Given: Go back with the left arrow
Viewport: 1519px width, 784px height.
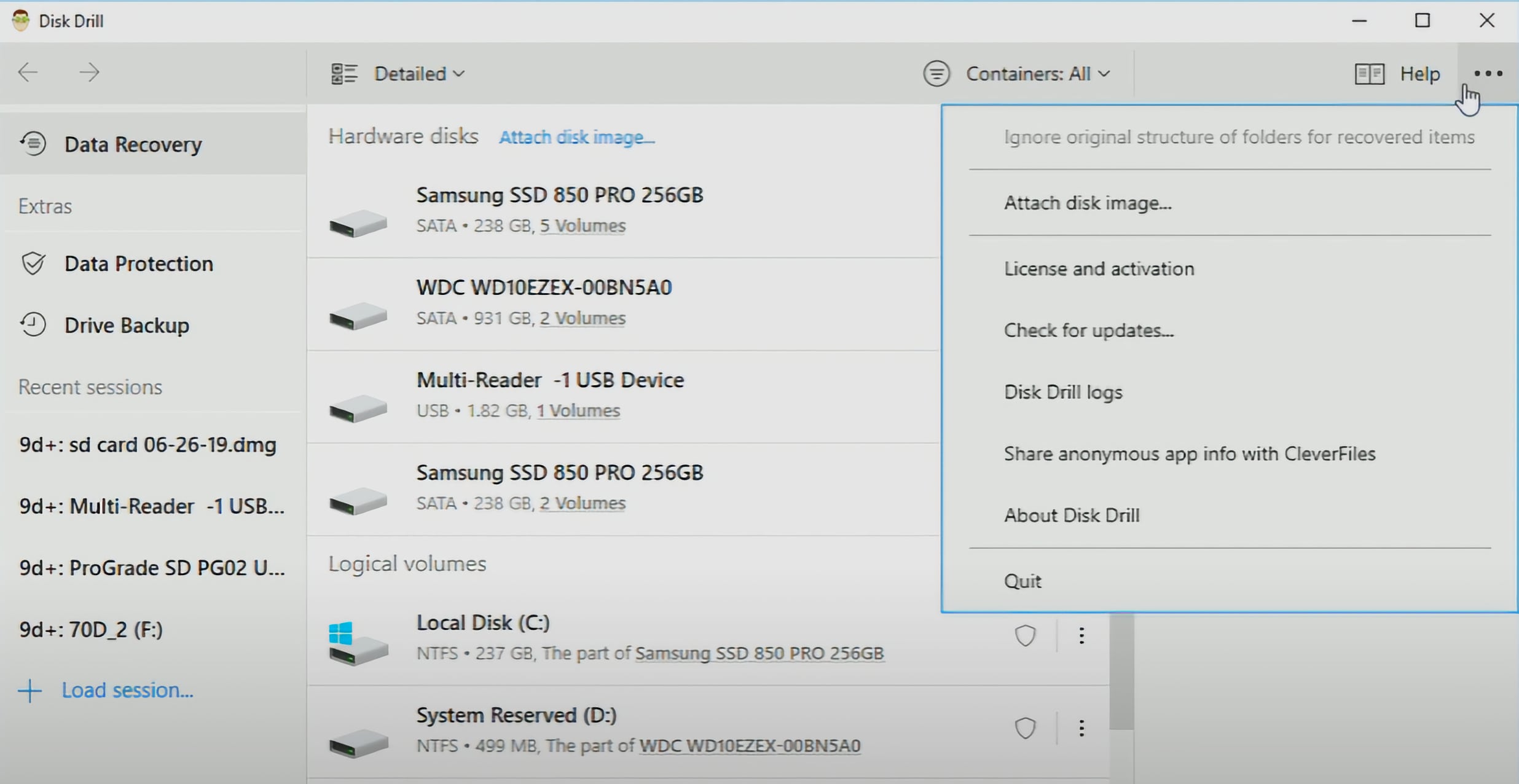Looking at the screenshot, I should 28,73.
